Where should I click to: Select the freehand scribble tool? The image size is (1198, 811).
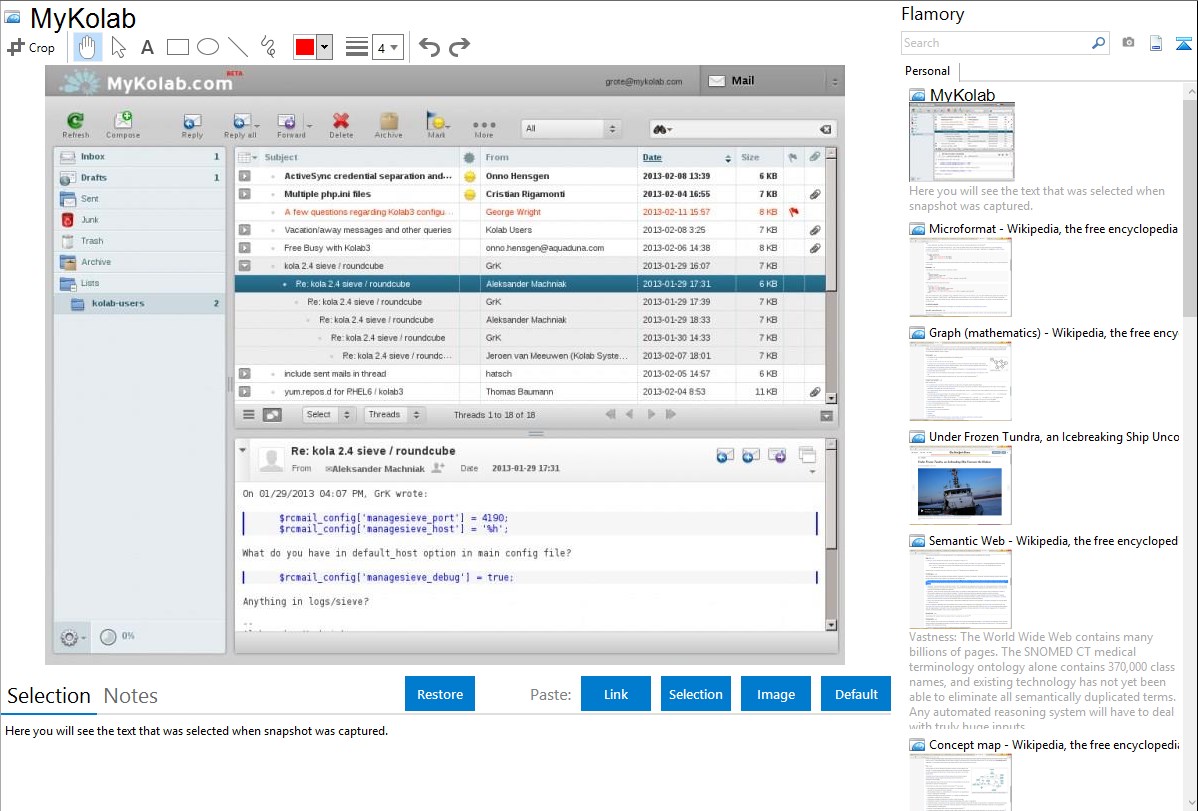268,47
